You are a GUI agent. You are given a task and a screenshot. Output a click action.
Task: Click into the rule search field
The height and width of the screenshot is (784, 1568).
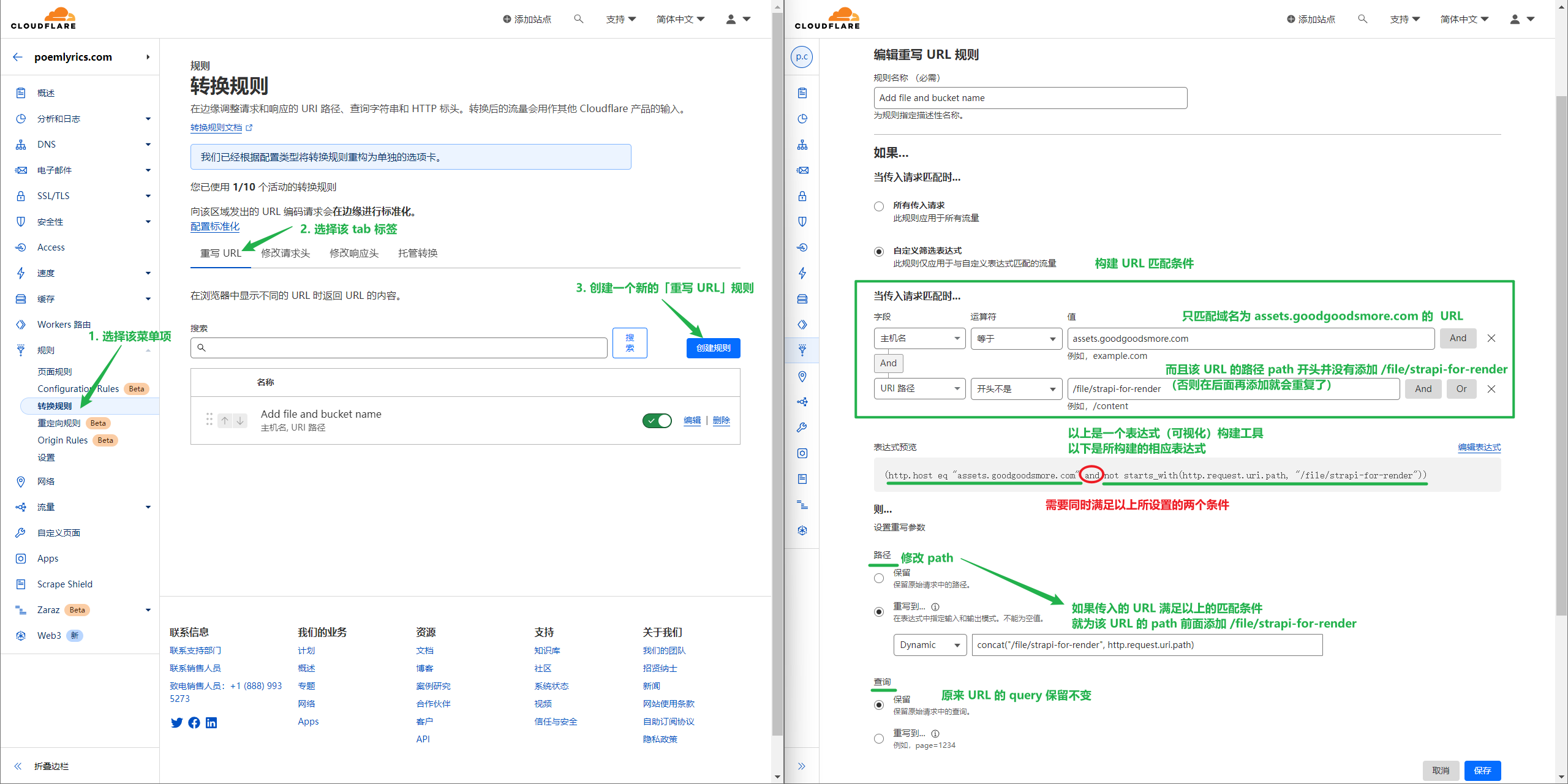[399, 348]
